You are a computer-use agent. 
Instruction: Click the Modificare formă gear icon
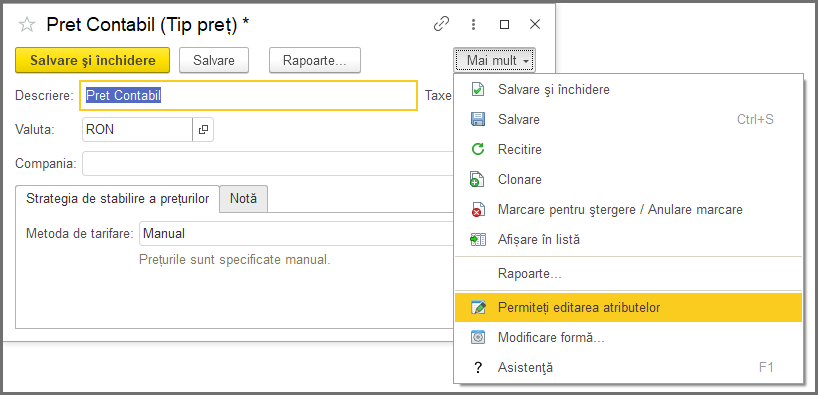point(478,338)
